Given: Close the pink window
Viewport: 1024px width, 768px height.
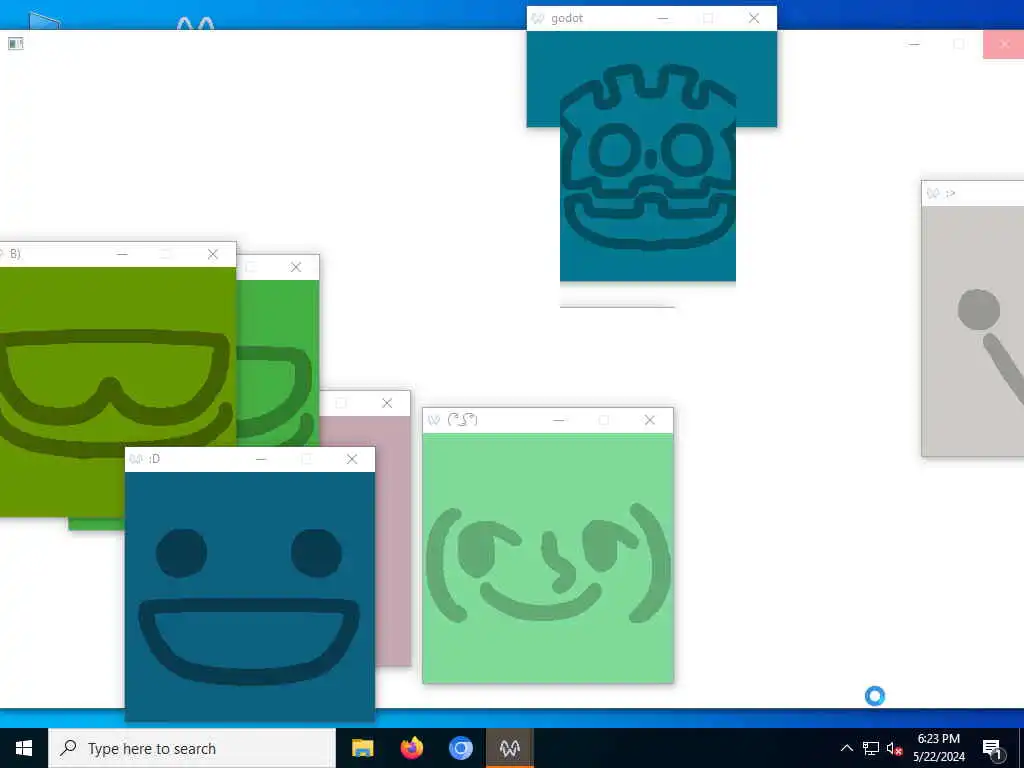Looking at the screenshot, I should click(387, 404).
